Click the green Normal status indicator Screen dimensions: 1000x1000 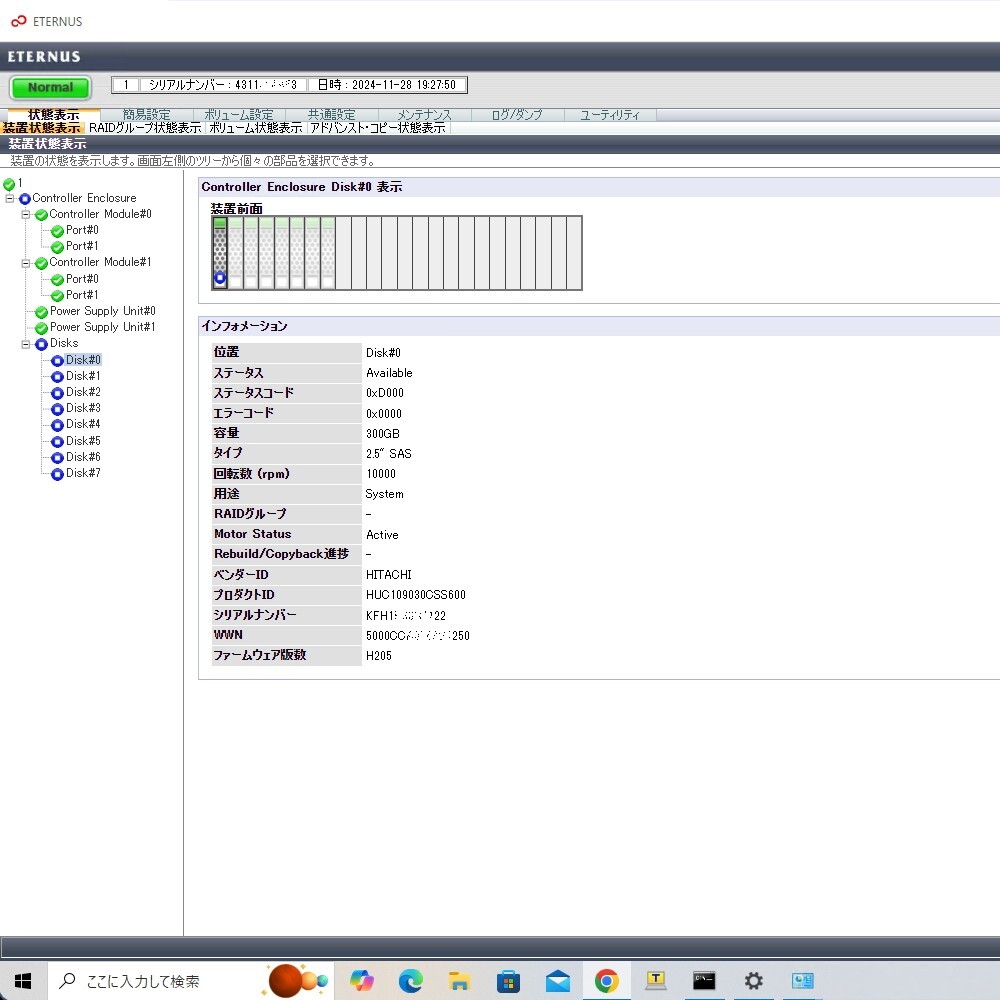coord(50,87)
